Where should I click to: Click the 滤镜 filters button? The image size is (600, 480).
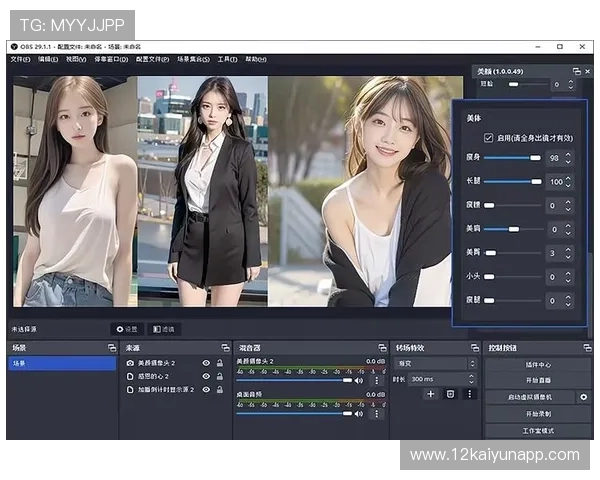tap(163, 328)
